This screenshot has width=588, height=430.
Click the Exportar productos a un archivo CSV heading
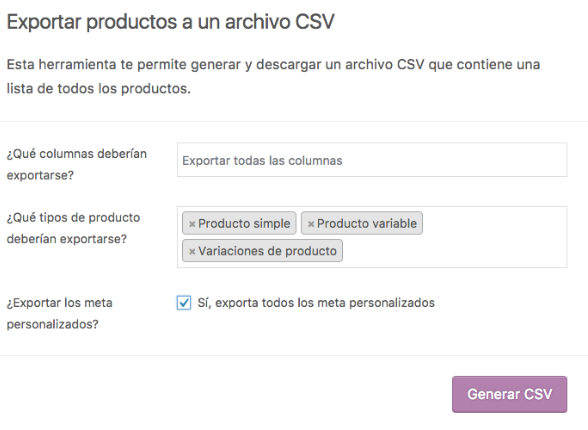[x=171, y=22]
